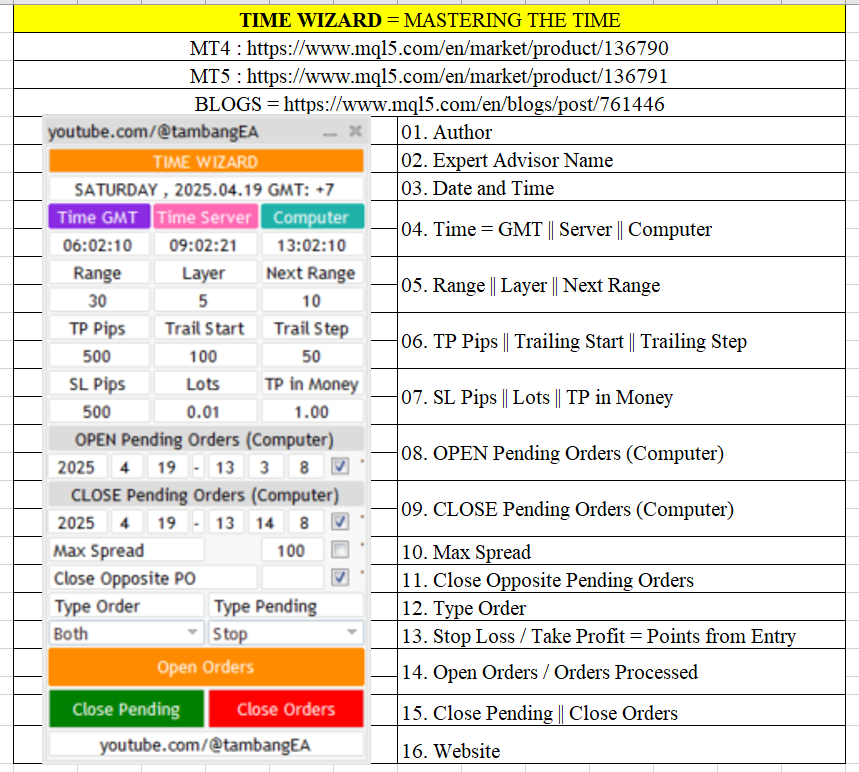
Task: Click the youtube.com/@tambangEA footer link
Action: [205, 745]
